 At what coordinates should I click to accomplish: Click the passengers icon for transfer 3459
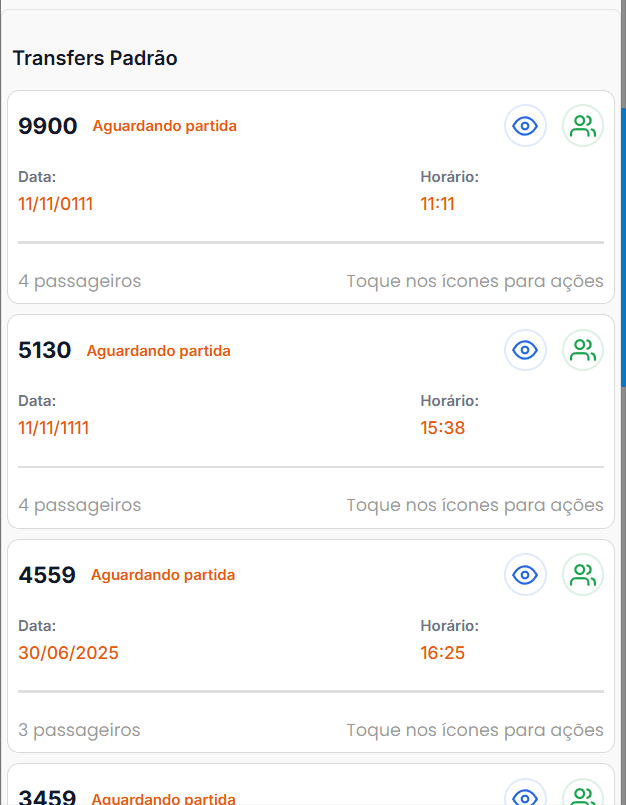[x=583, y=797]
